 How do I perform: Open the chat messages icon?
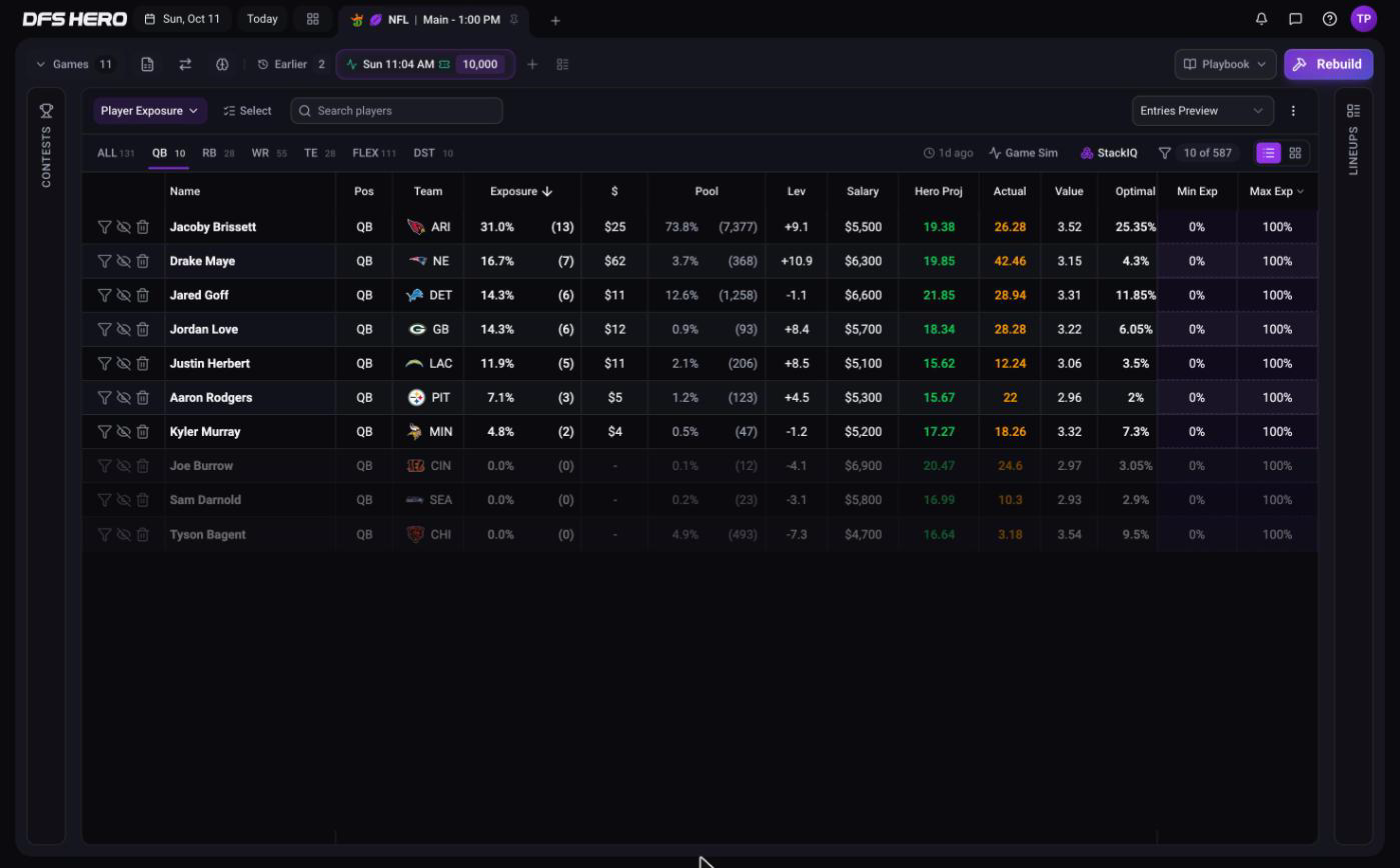click(1295, 19)
